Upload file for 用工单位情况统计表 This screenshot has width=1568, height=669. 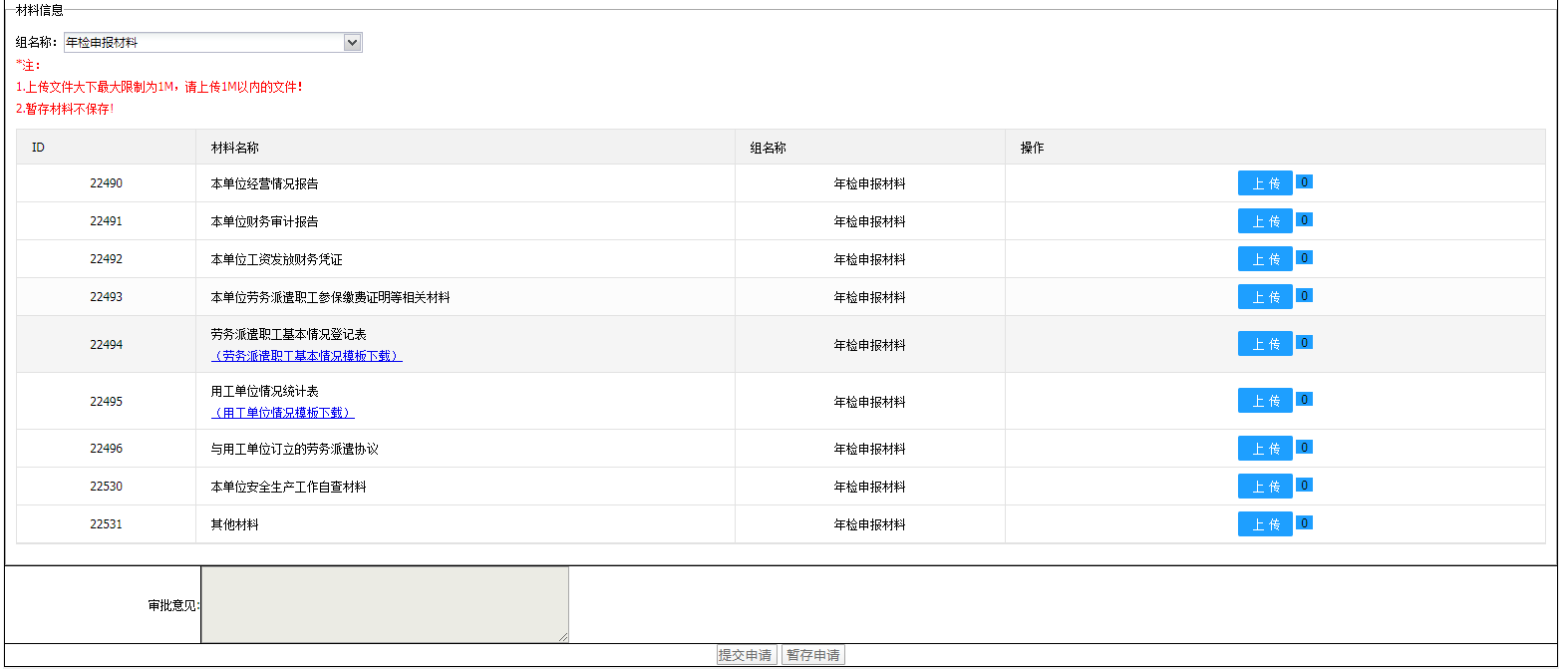(1264, 401)
